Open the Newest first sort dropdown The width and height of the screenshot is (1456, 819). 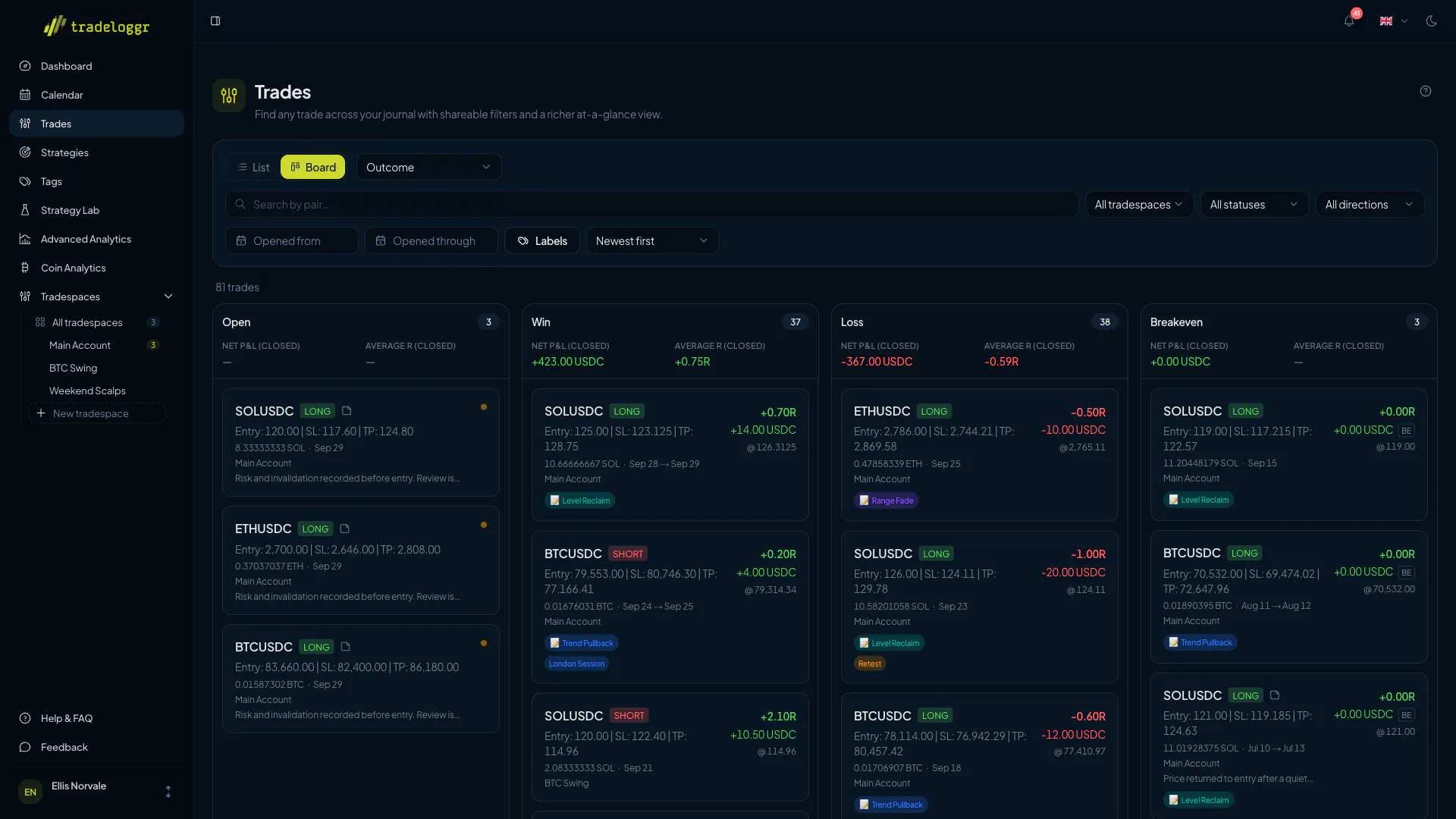click(652, 240)
